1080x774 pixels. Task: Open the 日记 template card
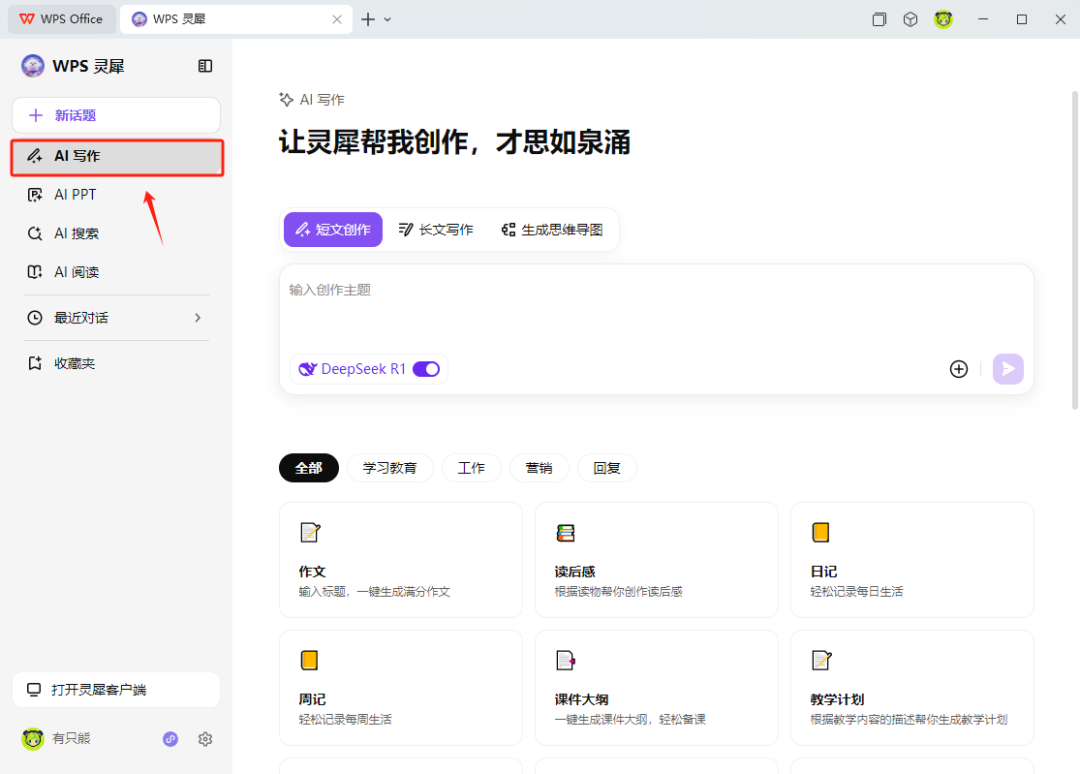coord(912,560)
